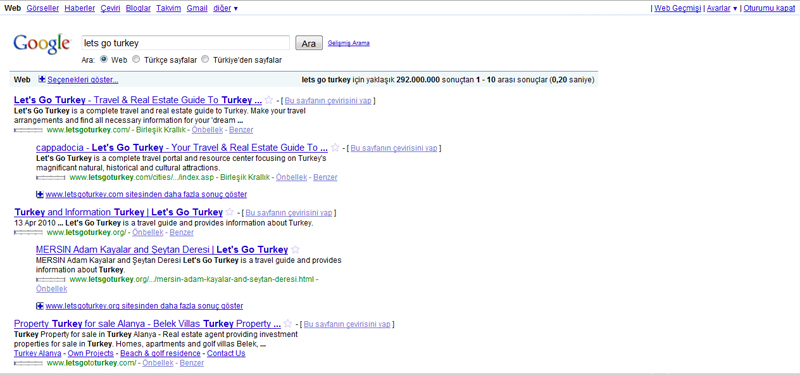Star the cappadocia Let's Go Turkey result
The width and height of the screenshot is (800, 375).
pyautogui.click(x=335, y=147)
